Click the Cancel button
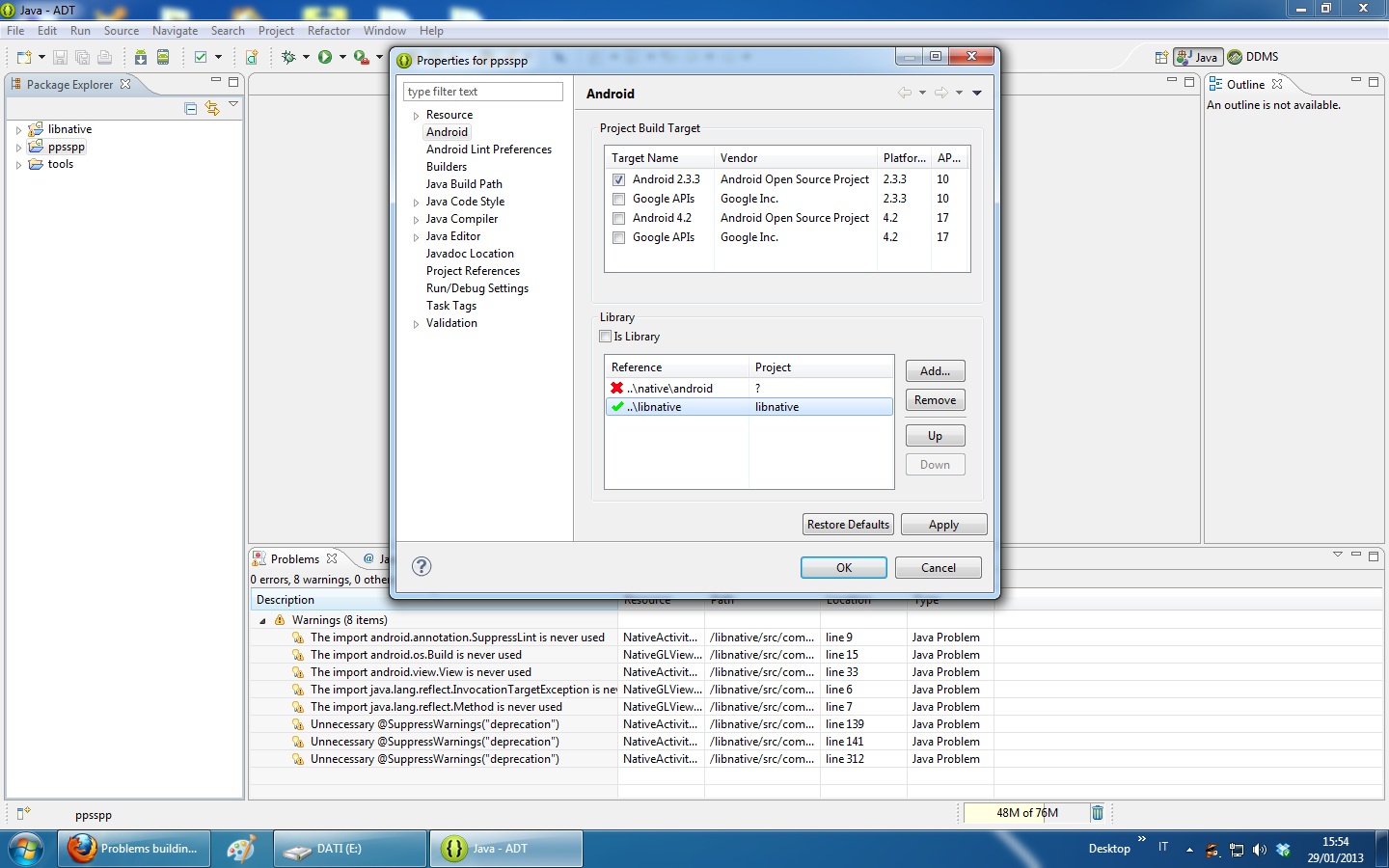This screenshot has width=1389, height=868. pyautogui.click(x=939, y=568)
